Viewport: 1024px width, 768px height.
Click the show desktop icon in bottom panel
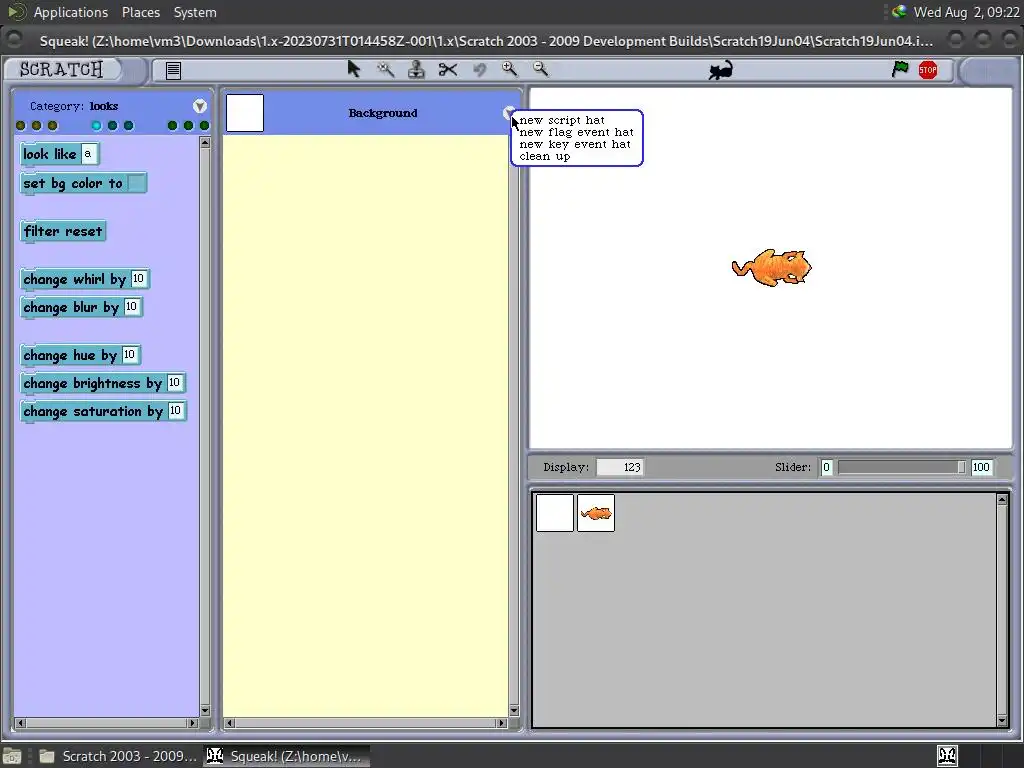point(12,756)
